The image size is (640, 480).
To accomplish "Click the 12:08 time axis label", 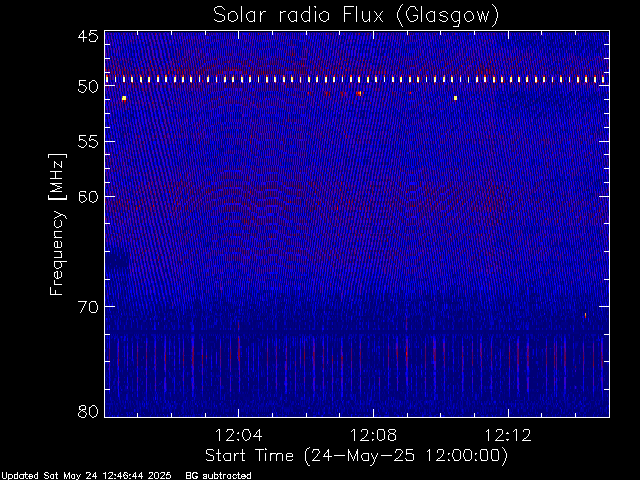I will tap(373, 435).
